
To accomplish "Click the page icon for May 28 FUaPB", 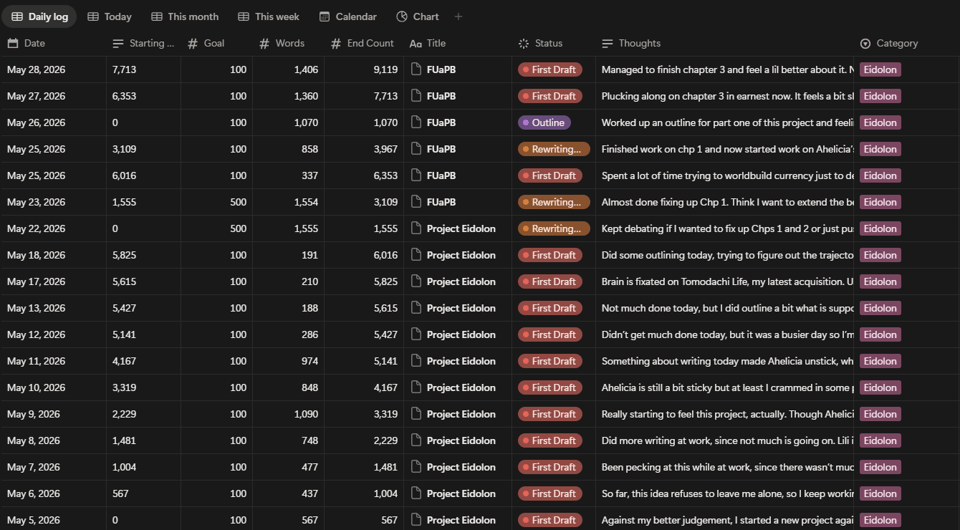I will pos(416,69).
